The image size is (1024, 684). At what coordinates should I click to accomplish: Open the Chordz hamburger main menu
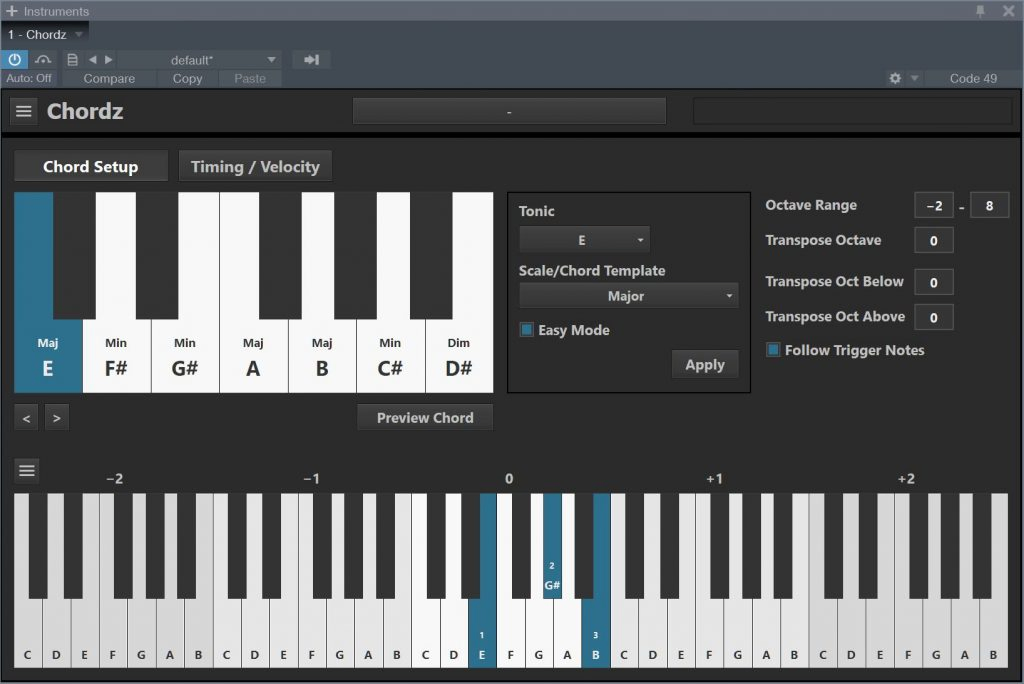click(x=24, y=111)
